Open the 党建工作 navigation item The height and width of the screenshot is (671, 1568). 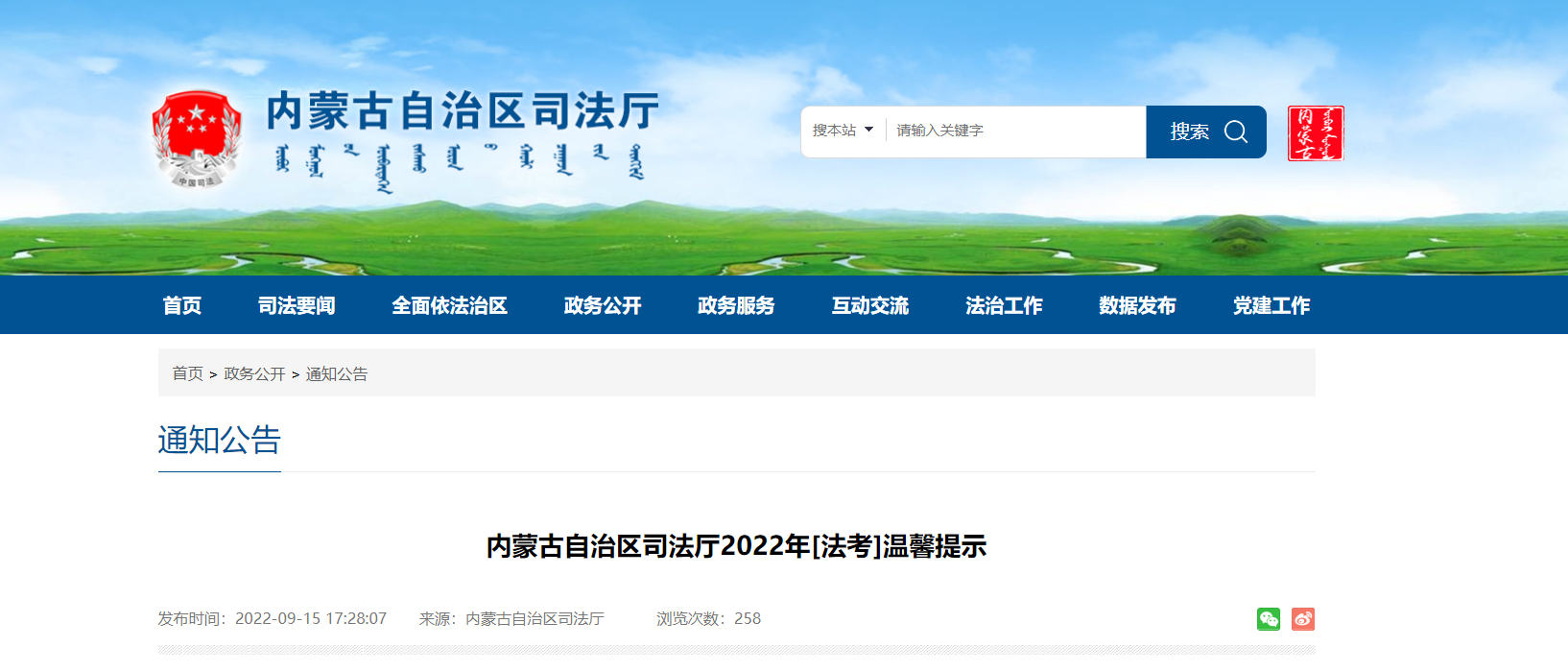(x=1271, y=305)
